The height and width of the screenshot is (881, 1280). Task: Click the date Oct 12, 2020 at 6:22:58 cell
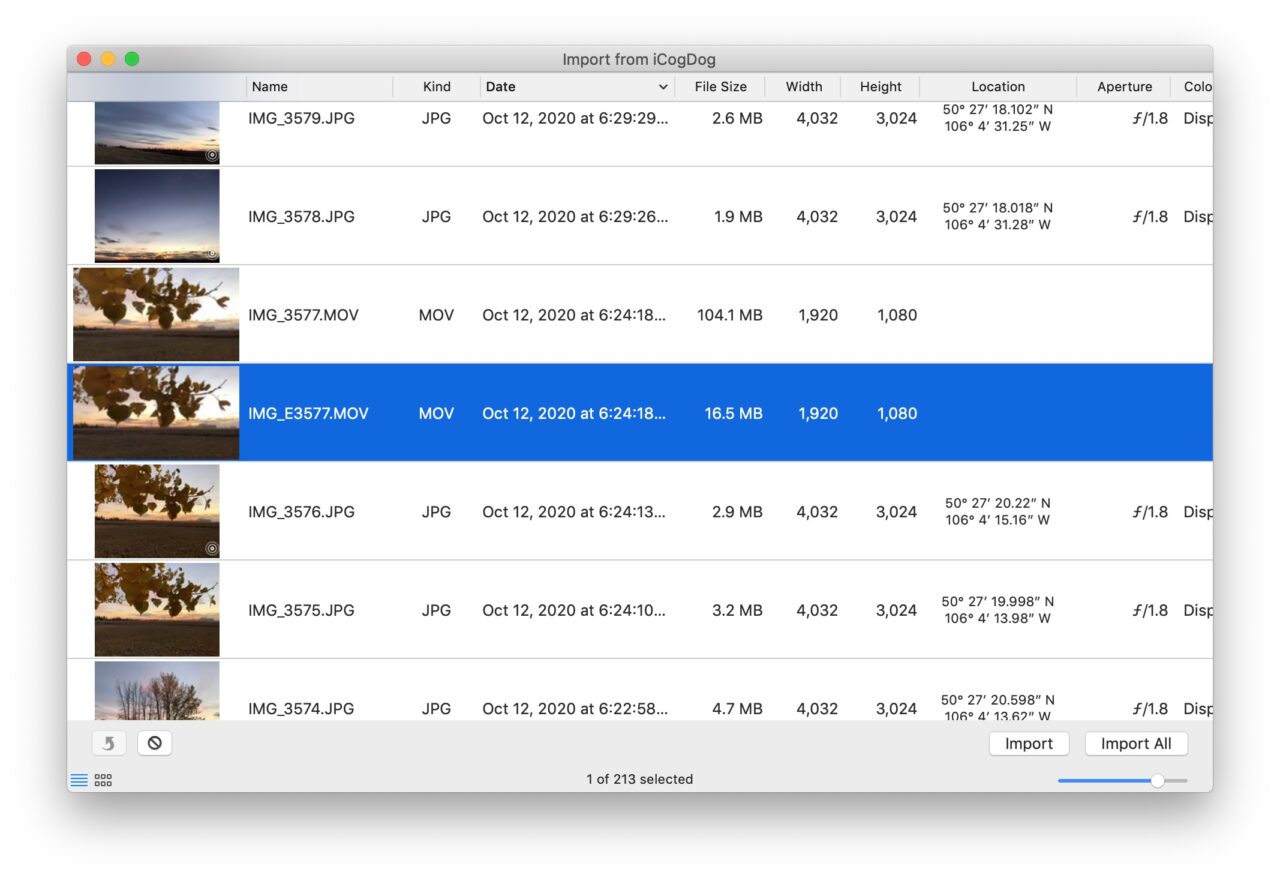(x=575, y=708)
